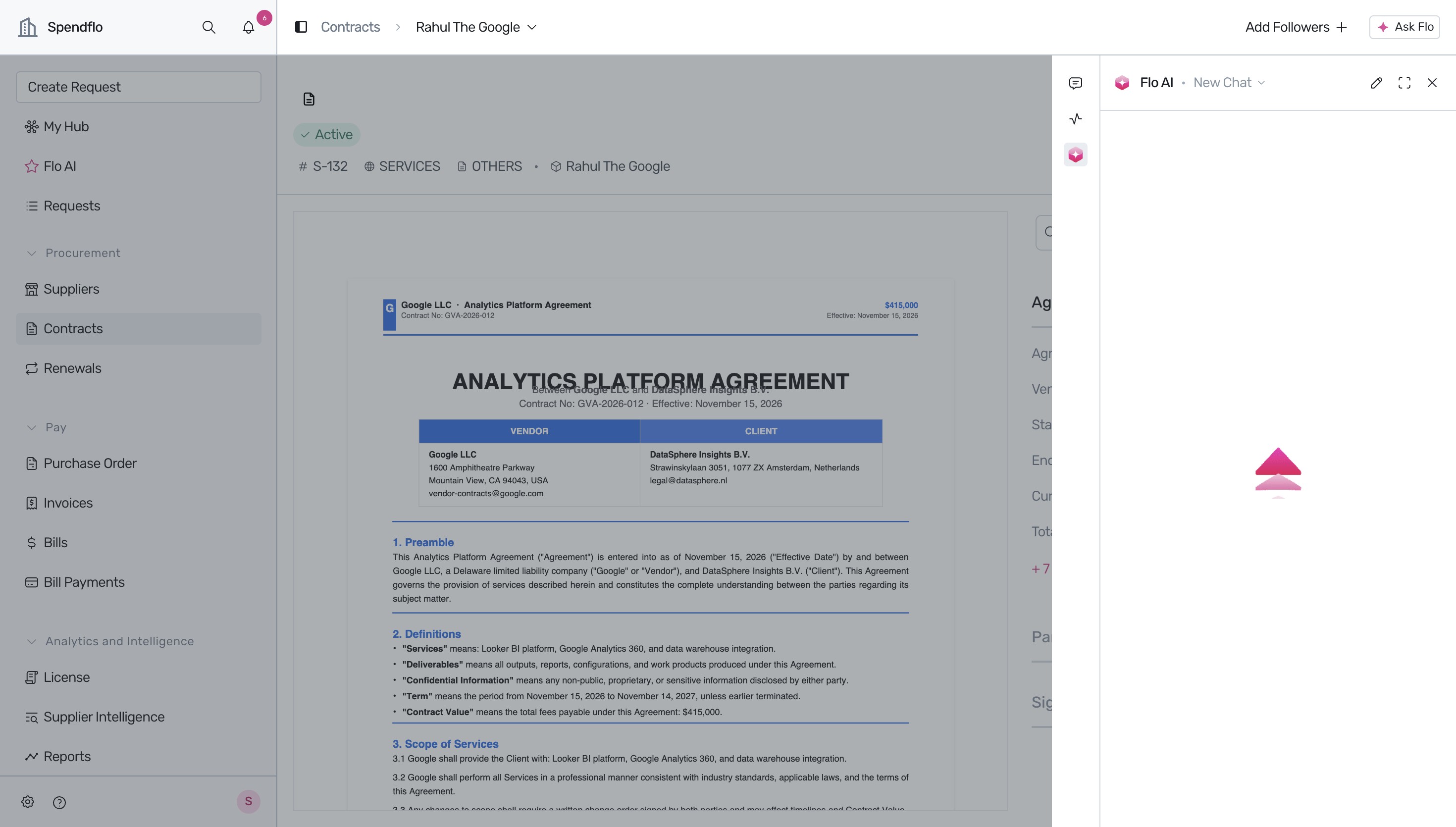Image resolution: width=1456 pixels, height=827 pixels.
Task: Open the Rahul The Google breadcrumb dropdown
Action: (x=476, y=27)
